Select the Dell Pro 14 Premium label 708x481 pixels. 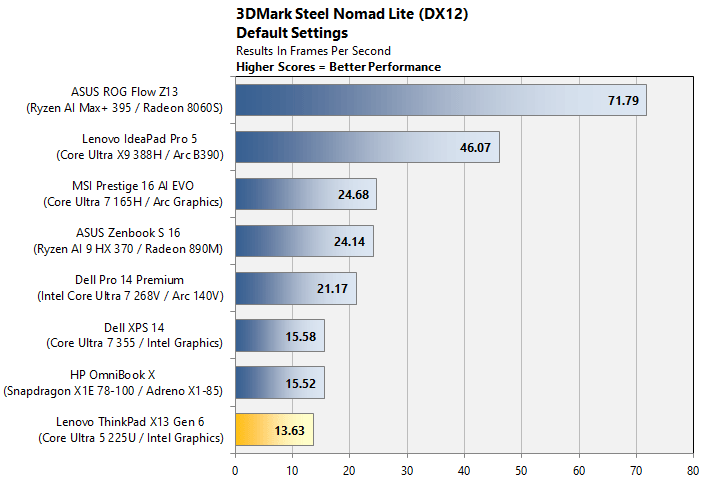click(x=129, y=280)
